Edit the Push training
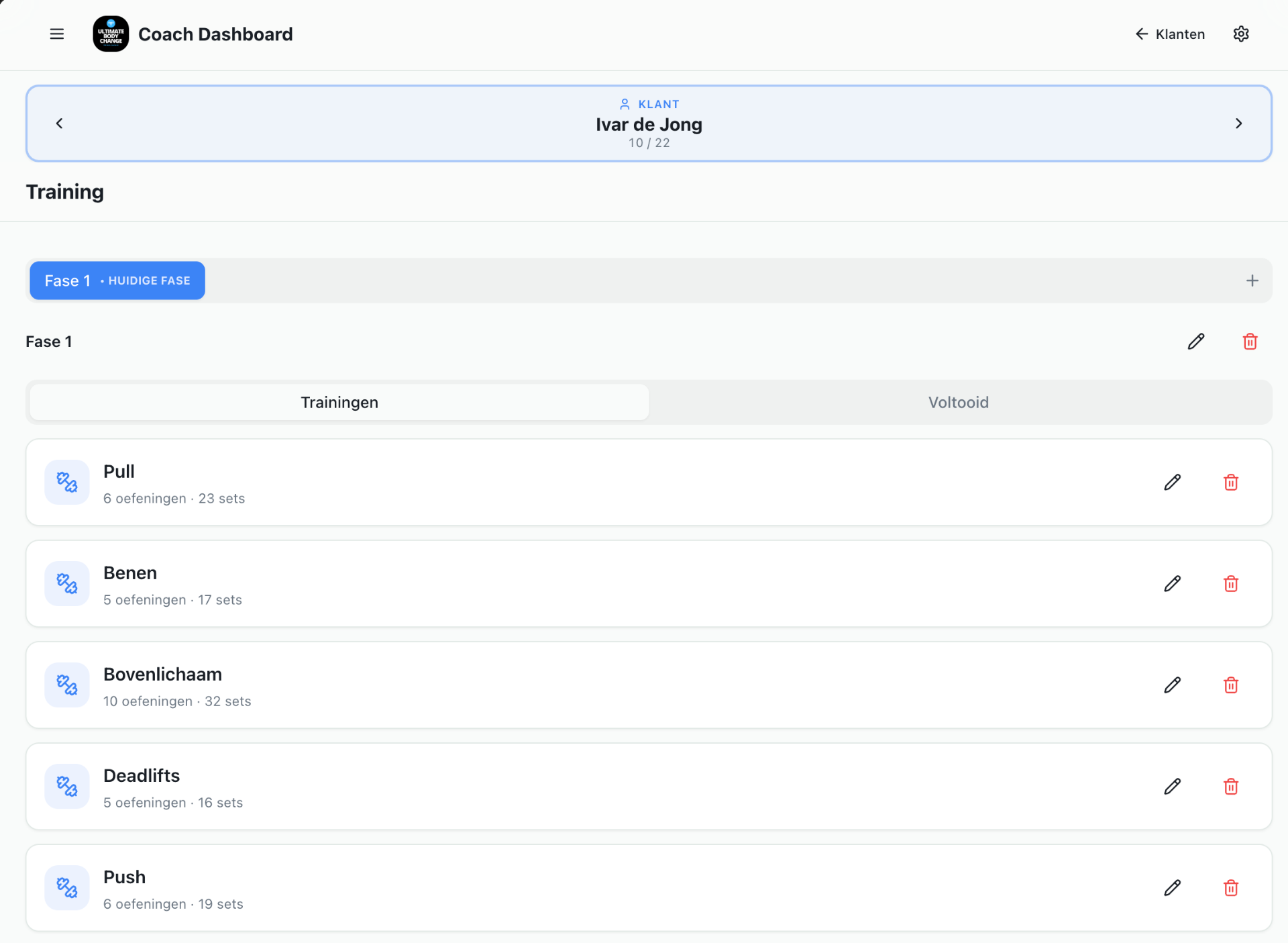This screenshot has width=1288, height=943. point(1172,888)
